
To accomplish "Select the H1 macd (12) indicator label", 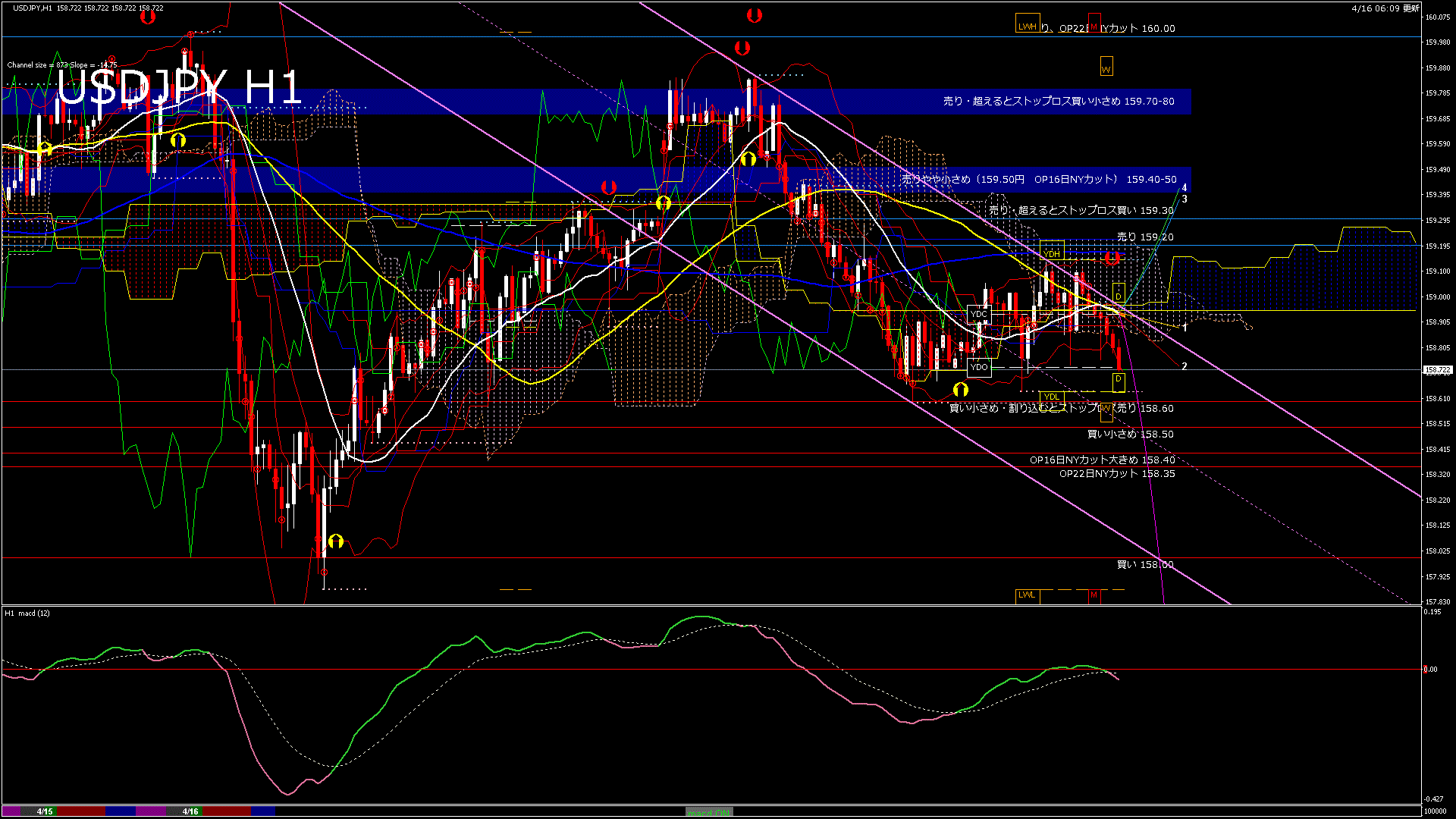I will pyautogui.click(x=26, y=613).
